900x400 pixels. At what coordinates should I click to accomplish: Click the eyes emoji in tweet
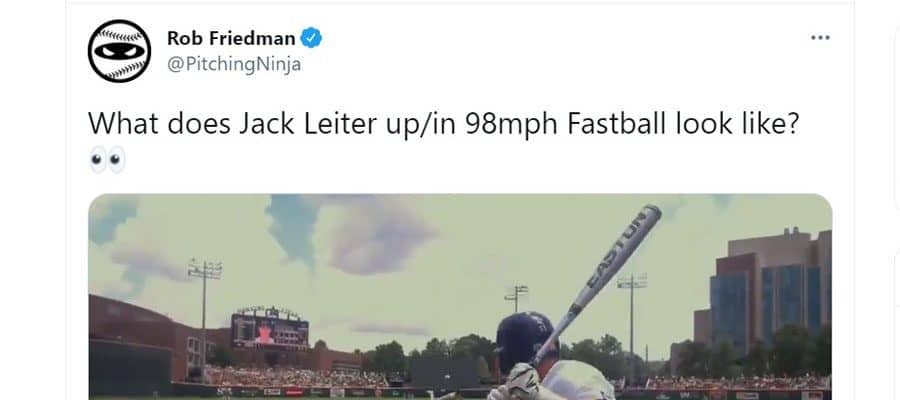click(107, 160)
